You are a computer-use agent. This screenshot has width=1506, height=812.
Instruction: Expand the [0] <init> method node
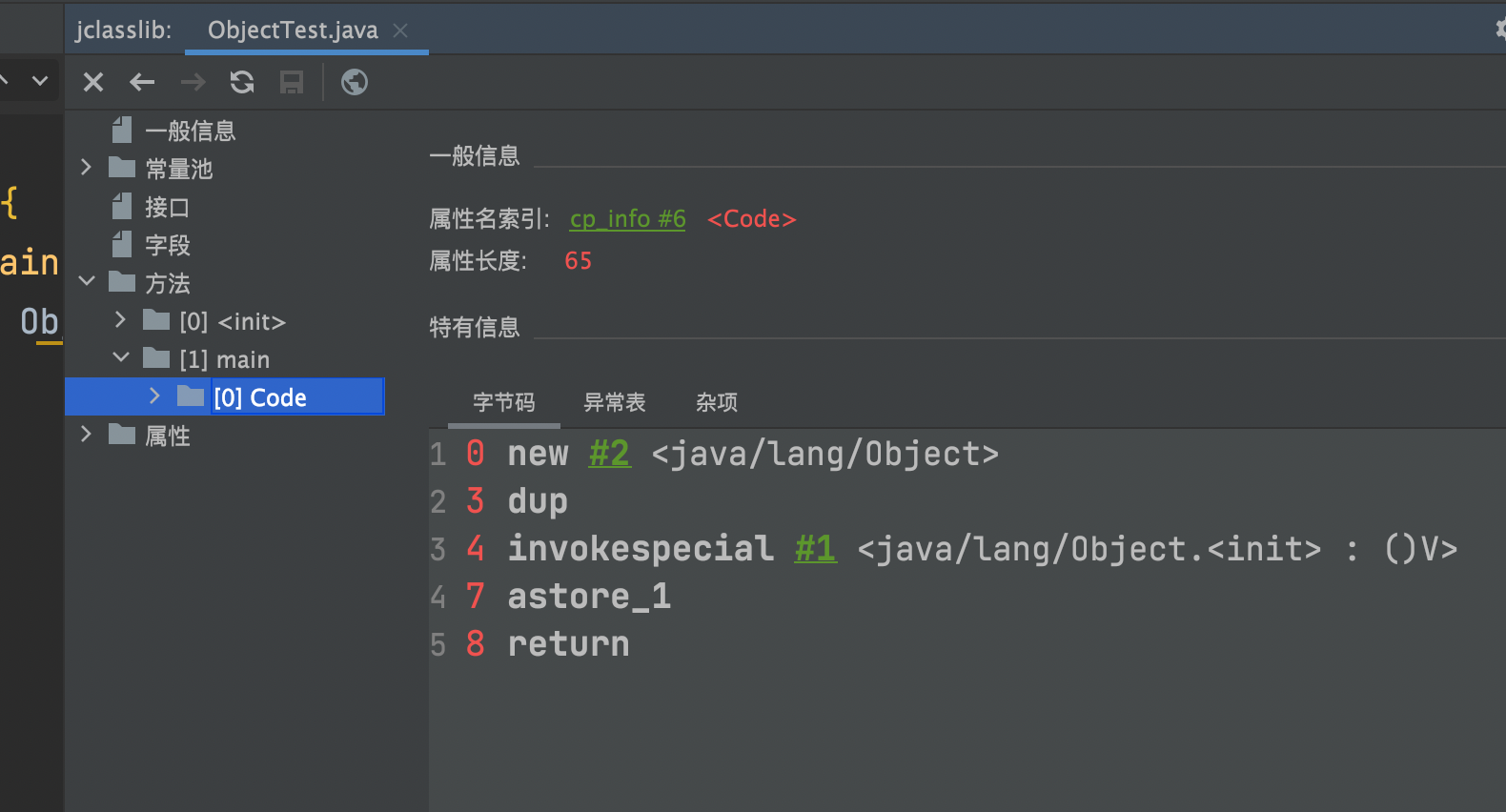coord(120,320)
